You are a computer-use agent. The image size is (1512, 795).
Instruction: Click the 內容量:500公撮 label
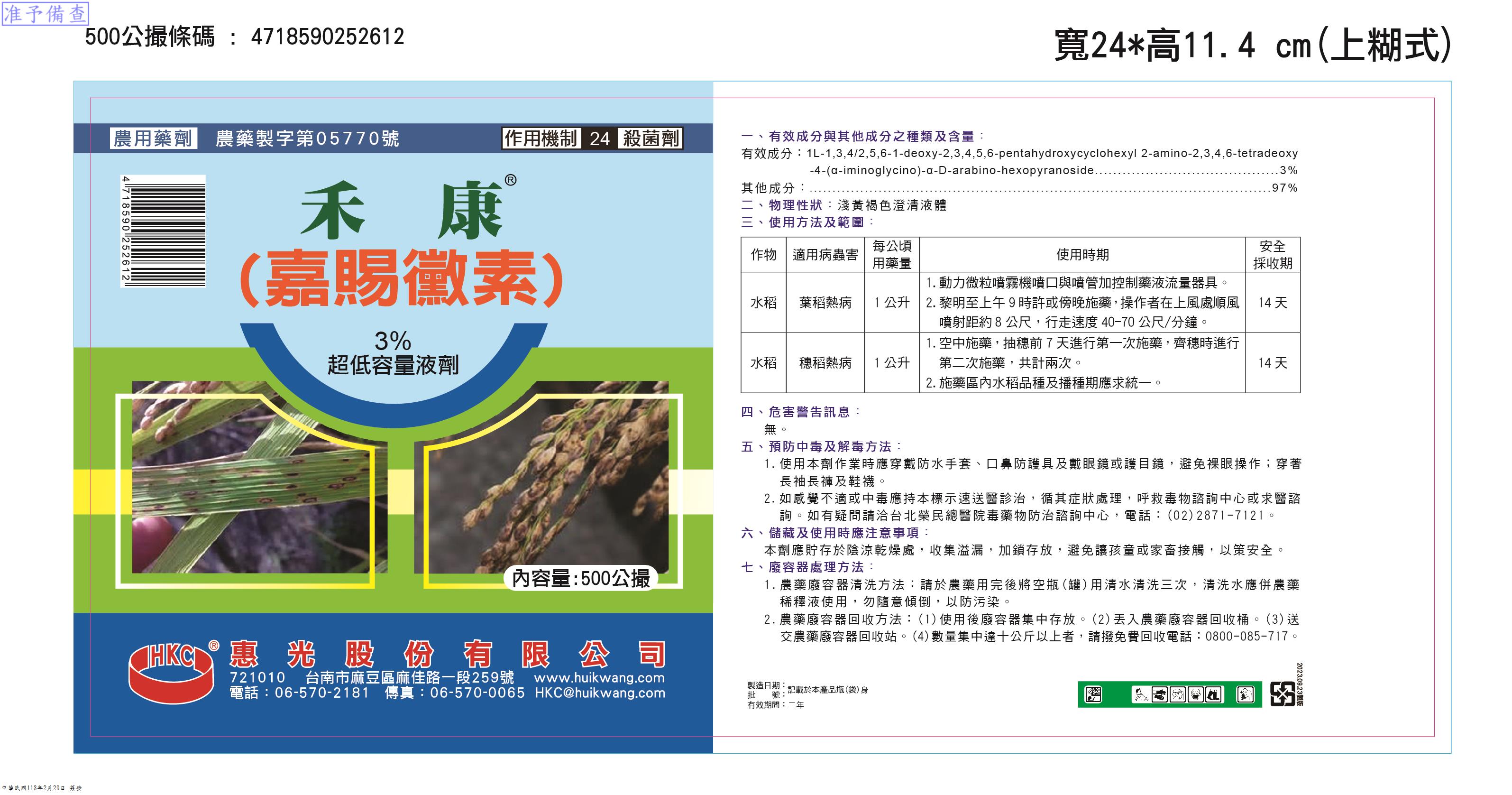click(581, 578)
